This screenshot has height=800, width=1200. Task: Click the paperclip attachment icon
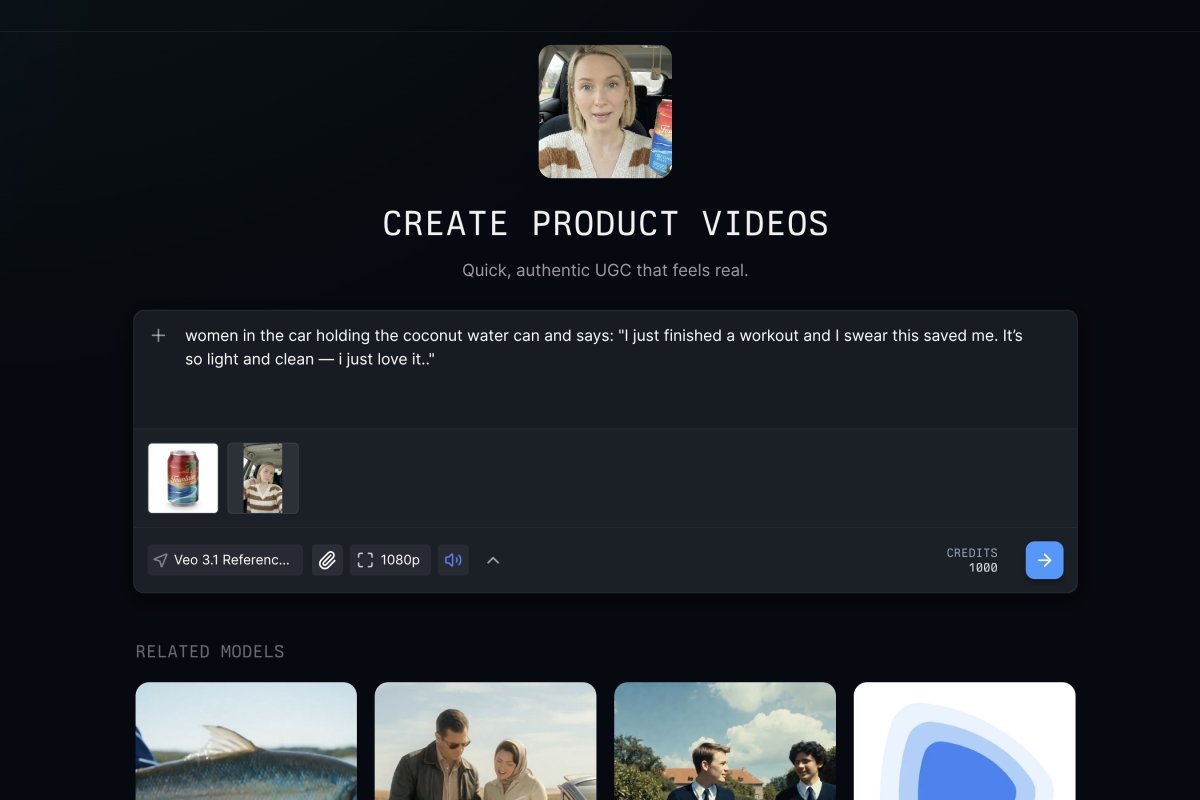click(327, 560)
